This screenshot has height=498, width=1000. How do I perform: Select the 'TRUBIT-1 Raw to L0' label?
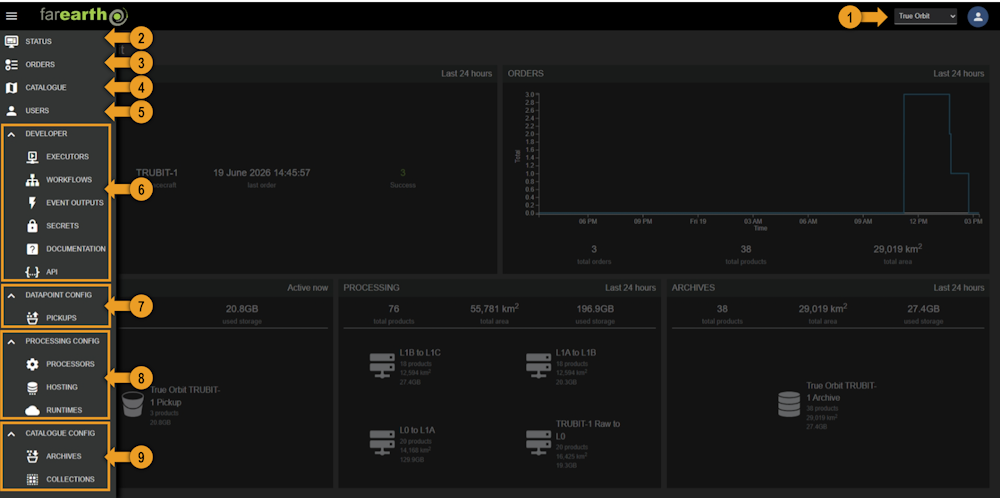[x=587, y=429]
